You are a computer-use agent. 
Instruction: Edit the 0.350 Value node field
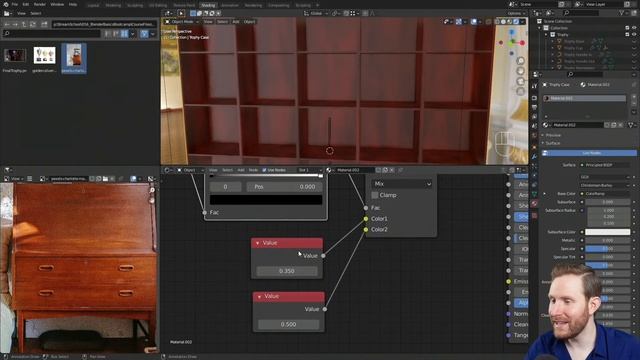coord(287,271)
